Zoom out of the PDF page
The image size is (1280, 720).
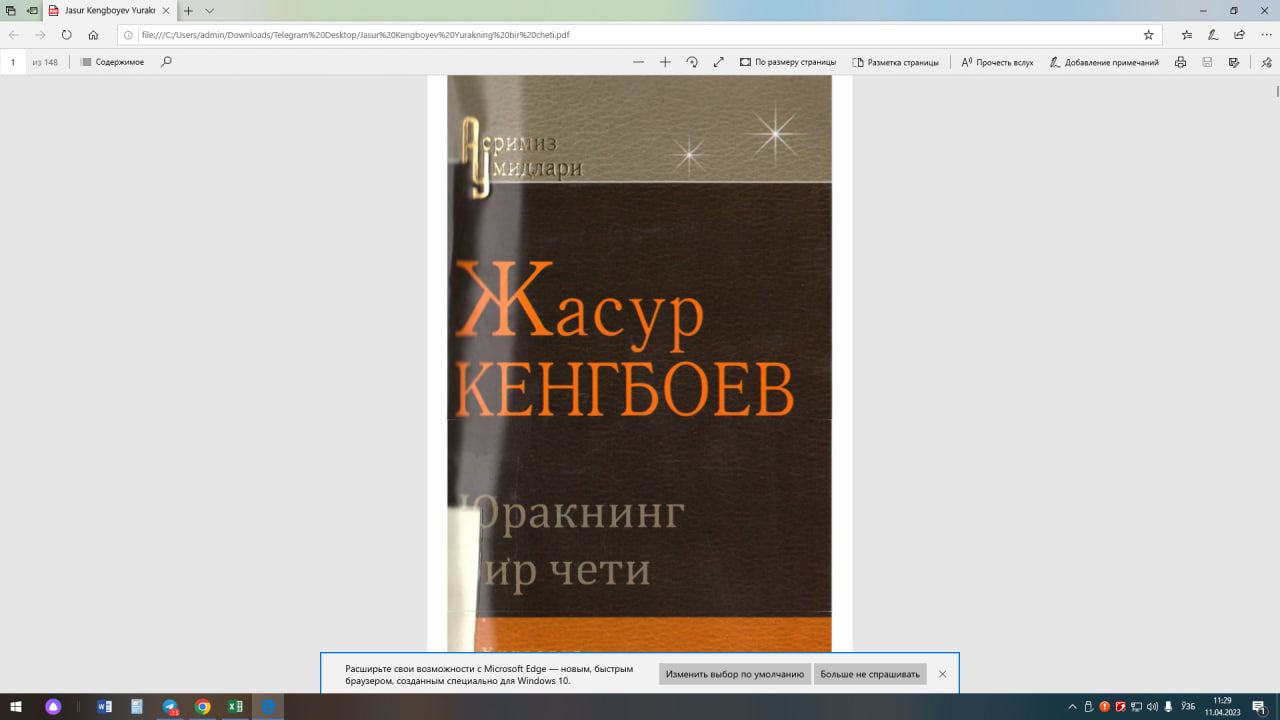pyautogui.click(x=638, y=62)
